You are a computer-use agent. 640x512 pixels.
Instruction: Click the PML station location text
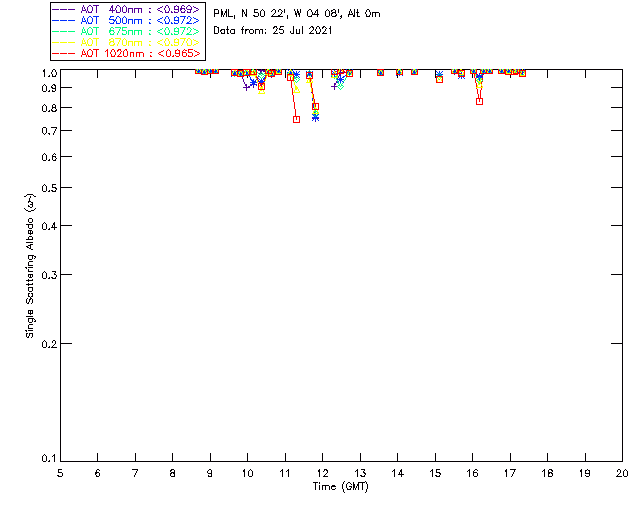(x=297, y=14)
